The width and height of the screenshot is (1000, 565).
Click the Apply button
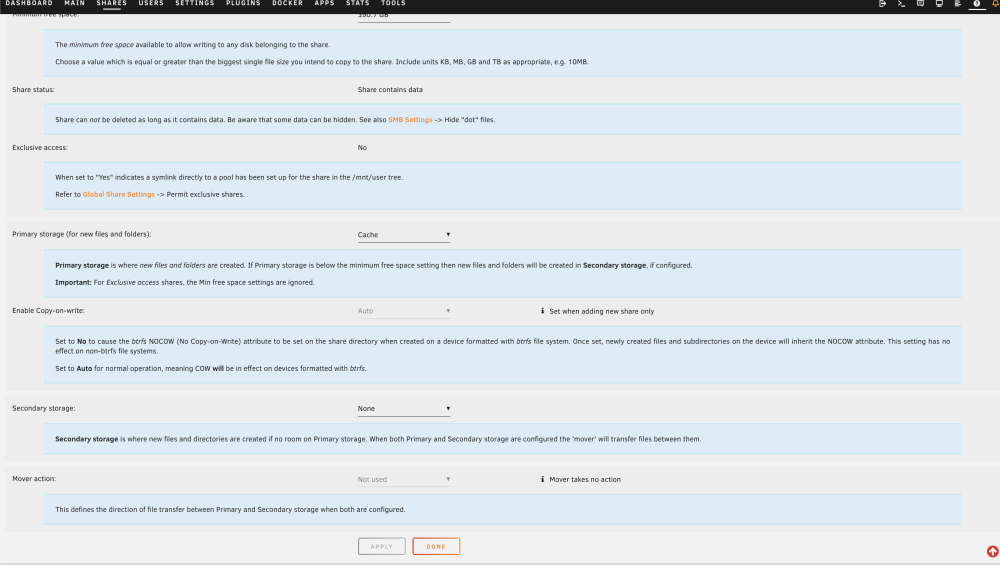point(381,547)
